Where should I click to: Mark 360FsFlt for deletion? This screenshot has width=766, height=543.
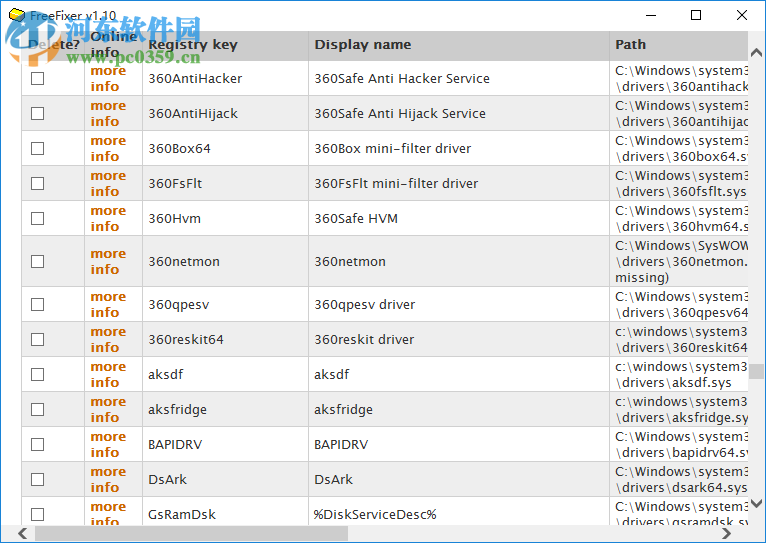[38, 184]
